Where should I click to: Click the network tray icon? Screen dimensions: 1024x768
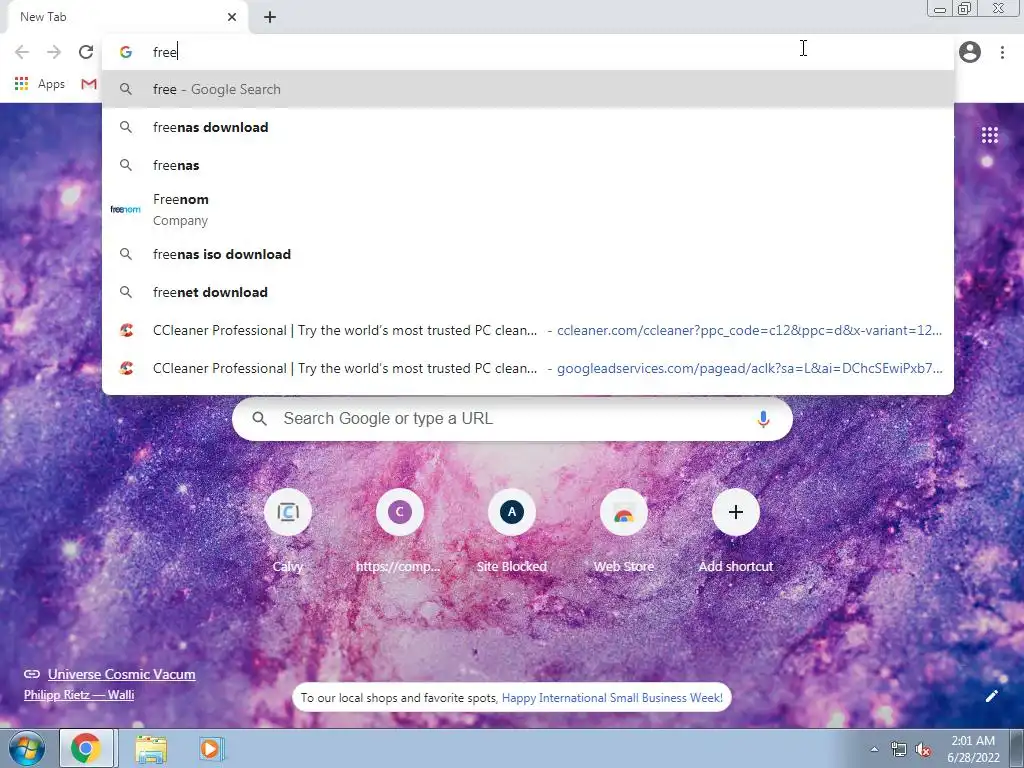899,749
